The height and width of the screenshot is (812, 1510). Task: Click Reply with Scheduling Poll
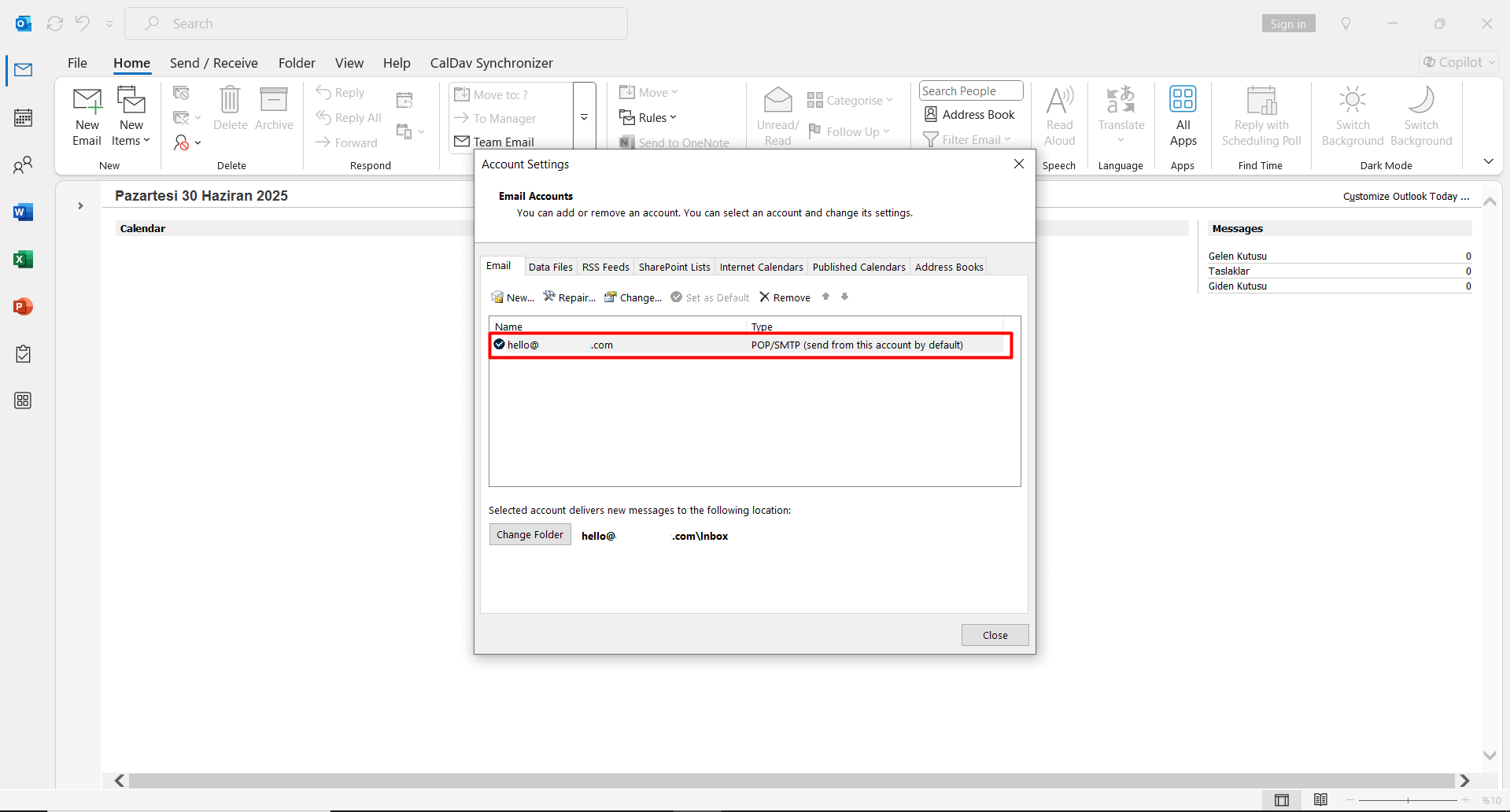1261,116
